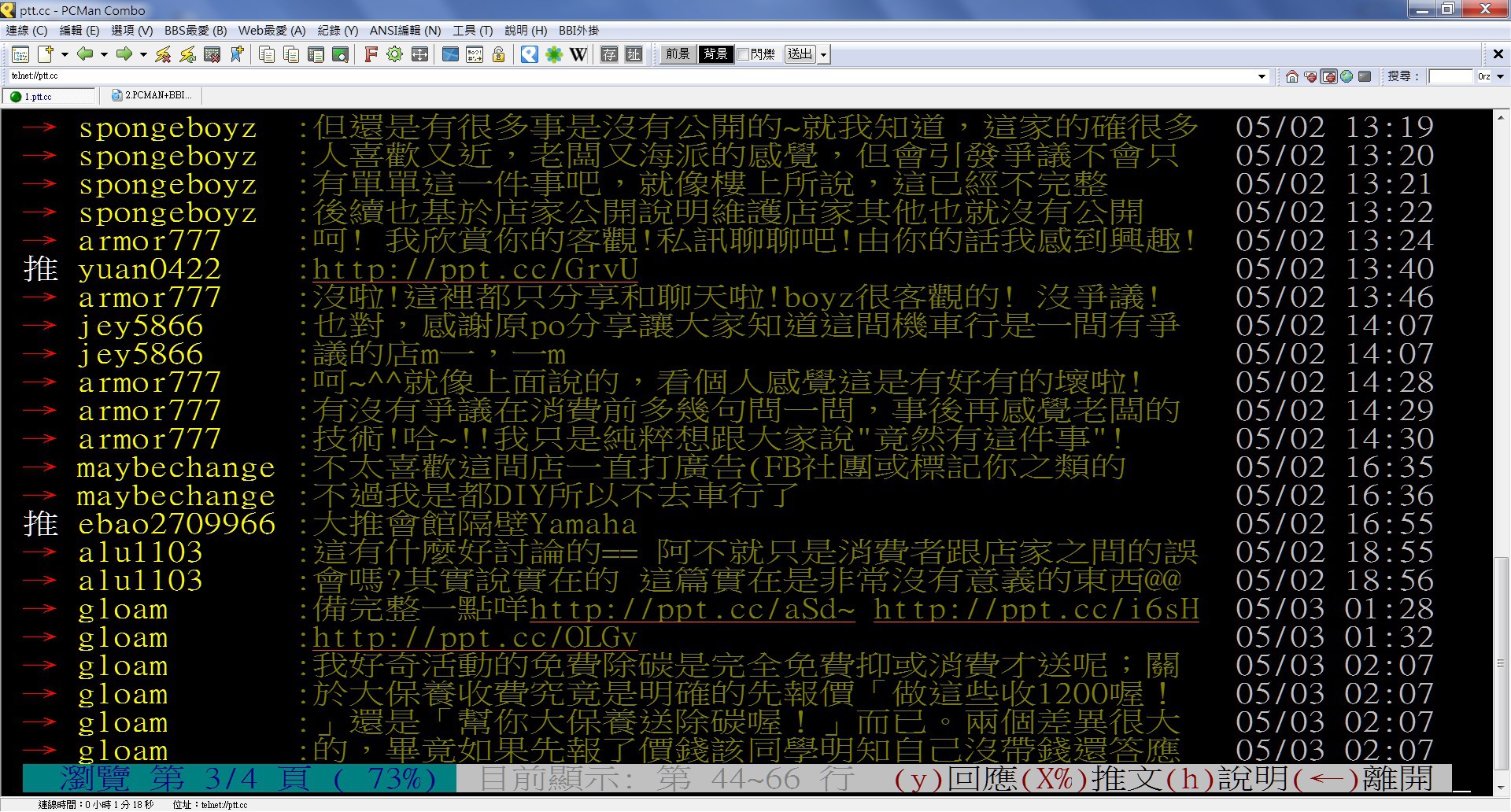This screenshot has height=812, width=1511.
Task: Click the 搜尋 search input field
Action: pyautogui.click(x=1450, y=76)
